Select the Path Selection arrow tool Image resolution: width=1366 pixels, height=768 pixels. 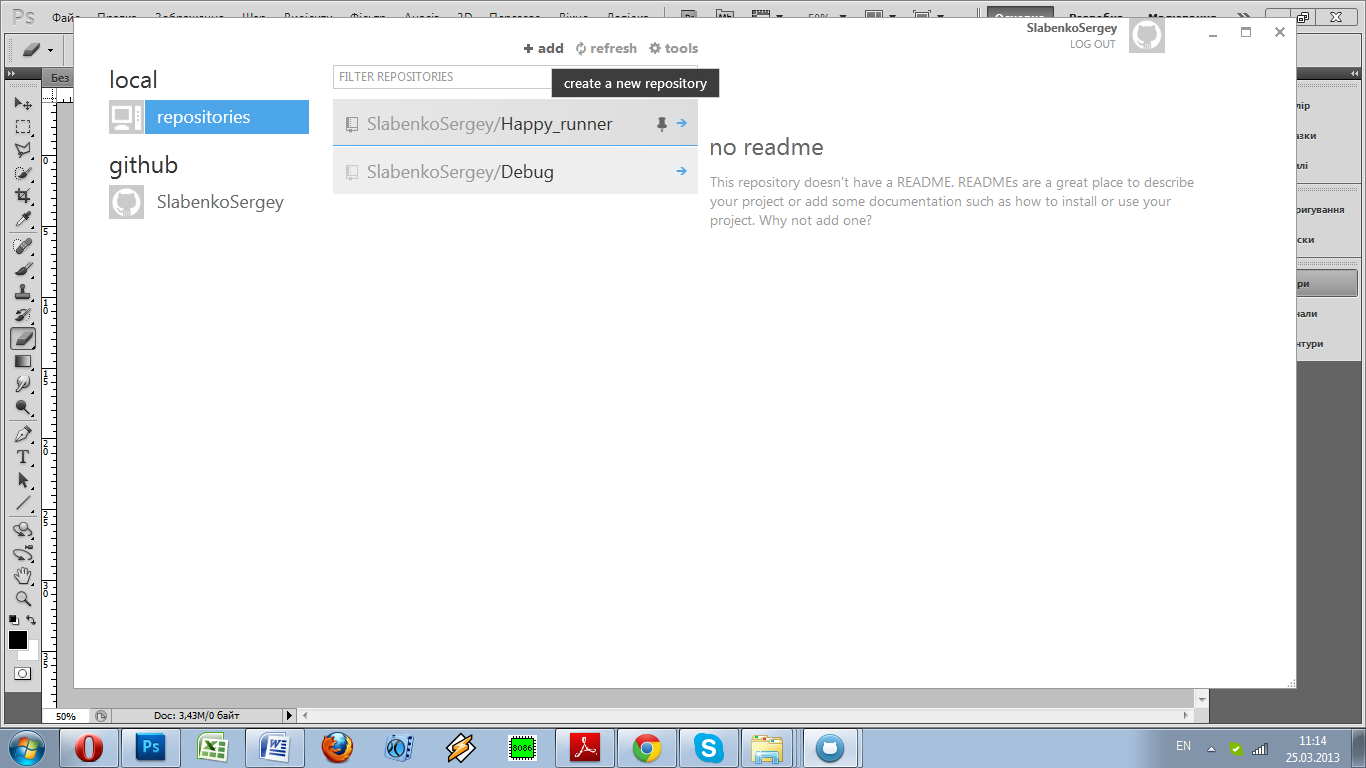[23, 480]
